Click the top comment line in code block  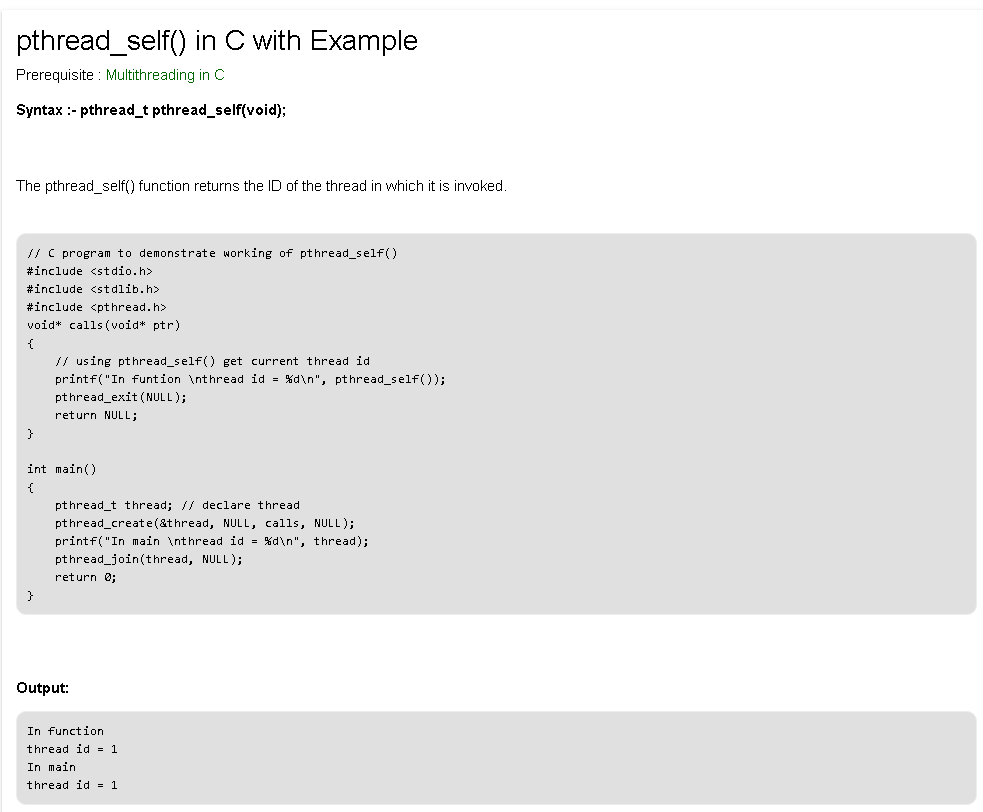tap(212, 253)
